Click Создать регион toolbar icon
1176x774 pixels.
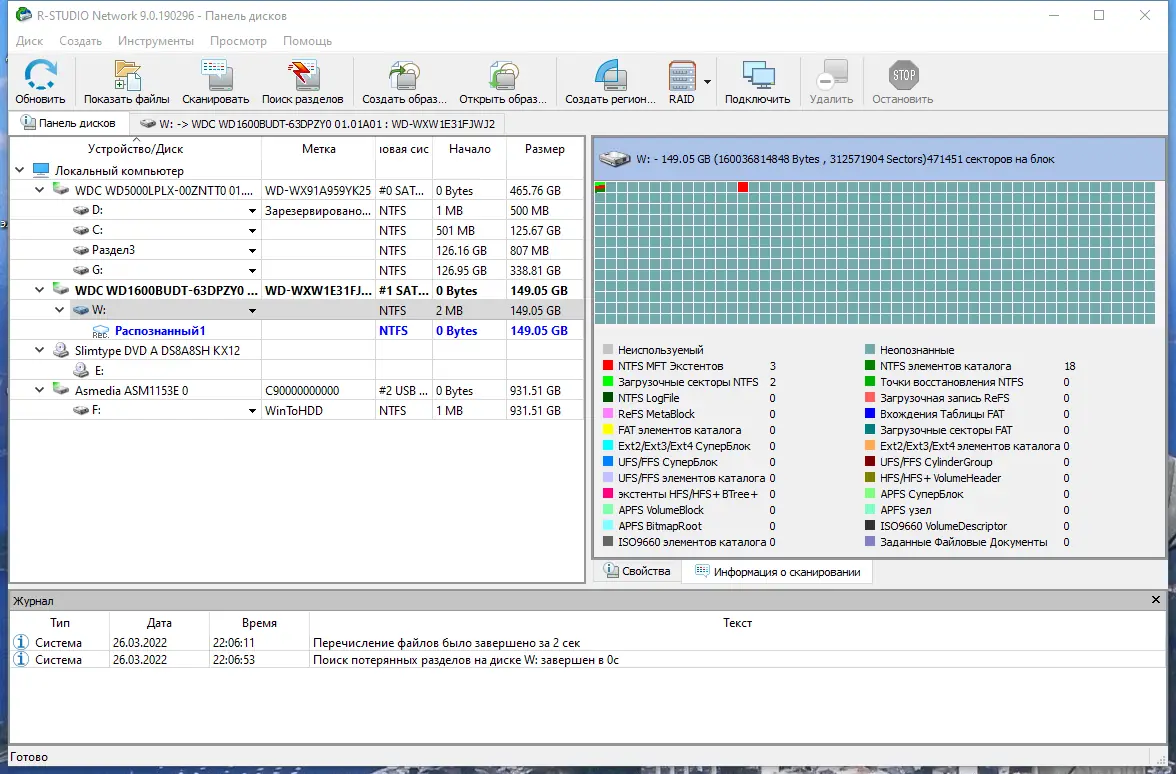(x=610, y=81)
